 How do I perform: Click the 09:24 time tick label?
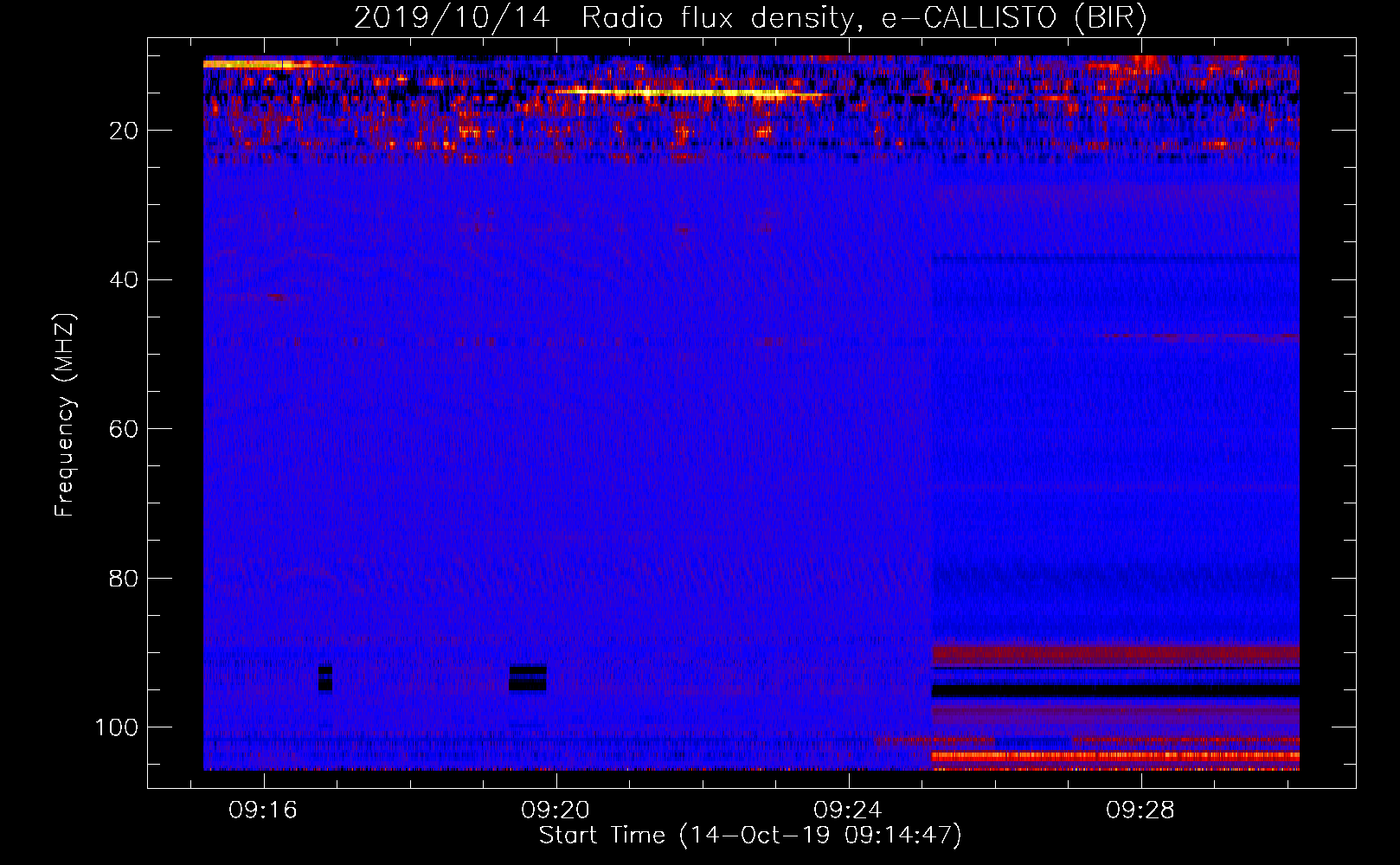coord(848,810)
